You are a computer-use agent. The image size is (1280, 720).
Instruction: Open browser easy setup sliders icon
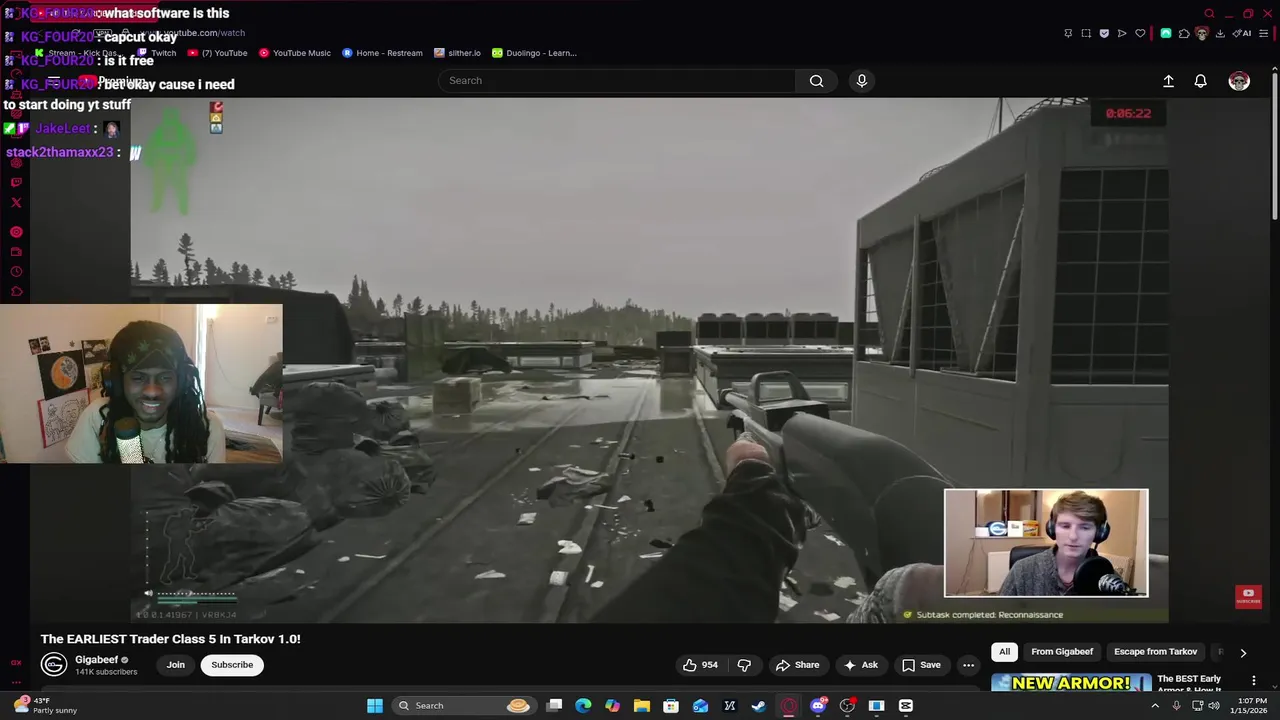point(1263,33)
